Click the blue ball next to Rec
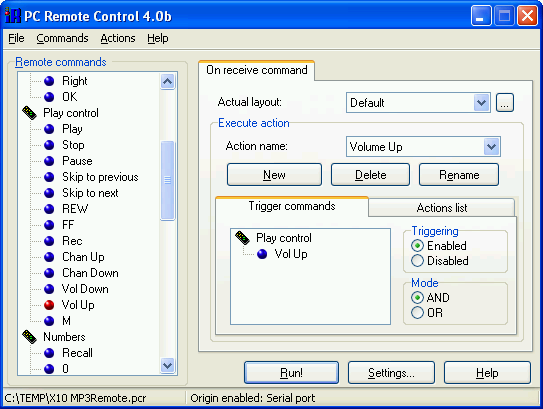This screenshot has width=543, height=409. click(49, 241)
